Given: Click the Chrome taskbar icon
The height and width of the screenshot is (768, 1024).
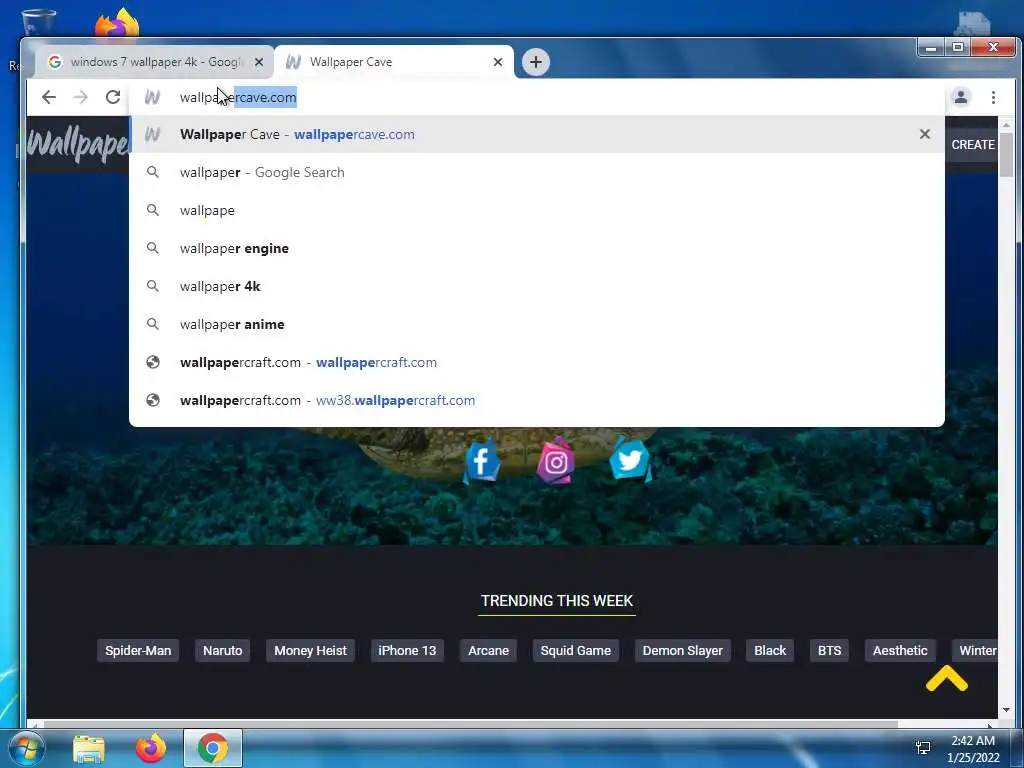Looking at the screenshot, I should [x=213, y=748].
